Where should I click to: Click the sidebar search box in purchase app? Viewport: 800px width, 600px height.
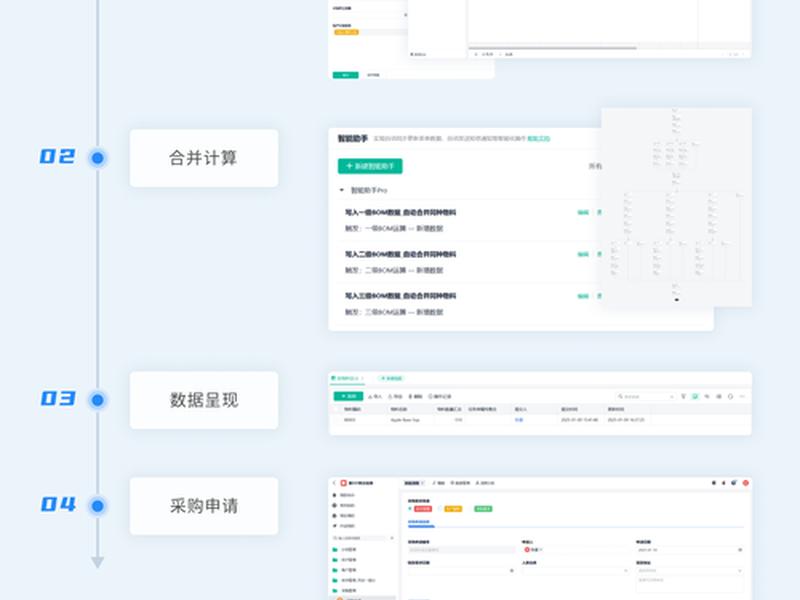360,538
